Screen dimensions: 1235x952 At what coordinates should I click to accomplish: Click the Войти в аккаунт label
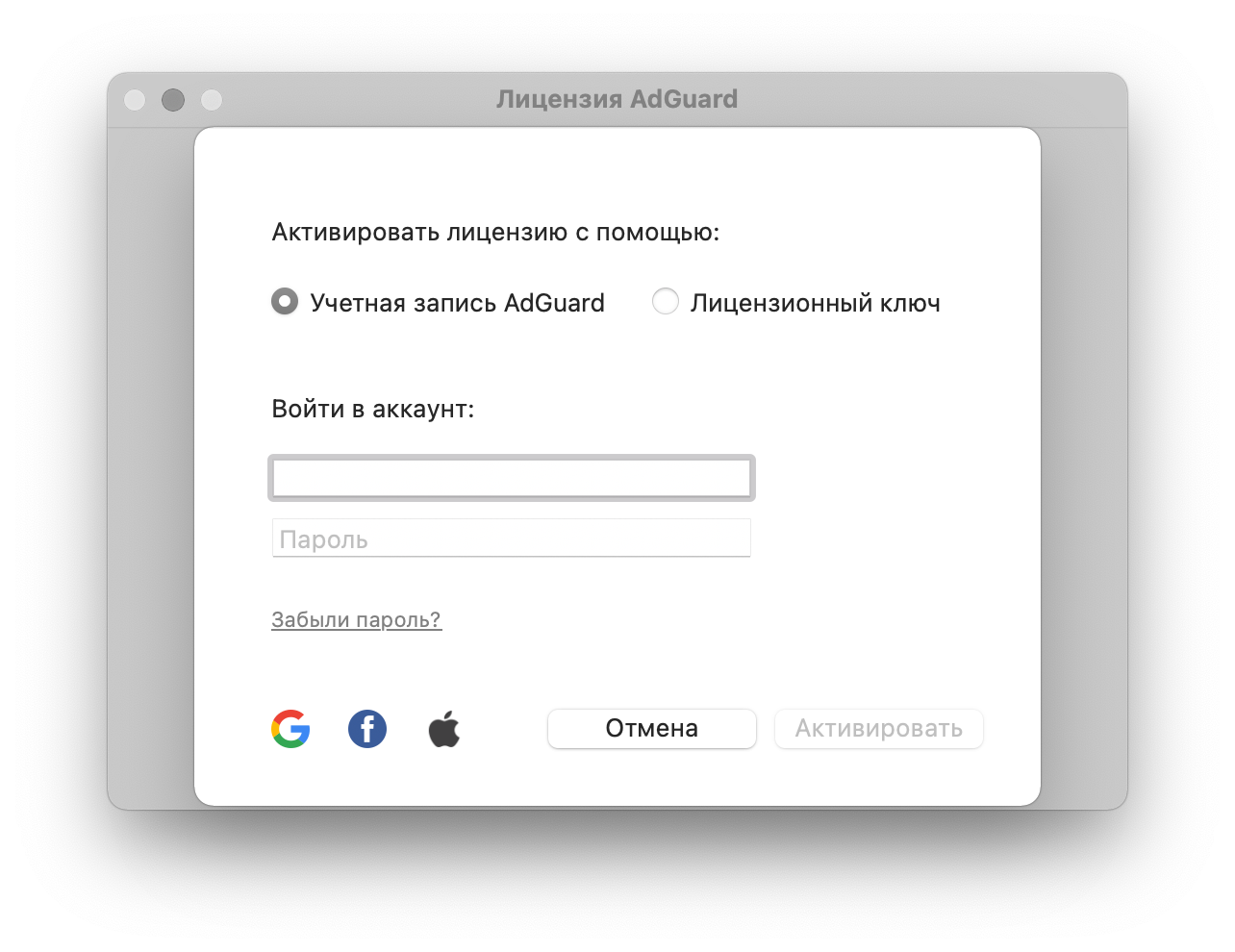click(x=373, y=410)
